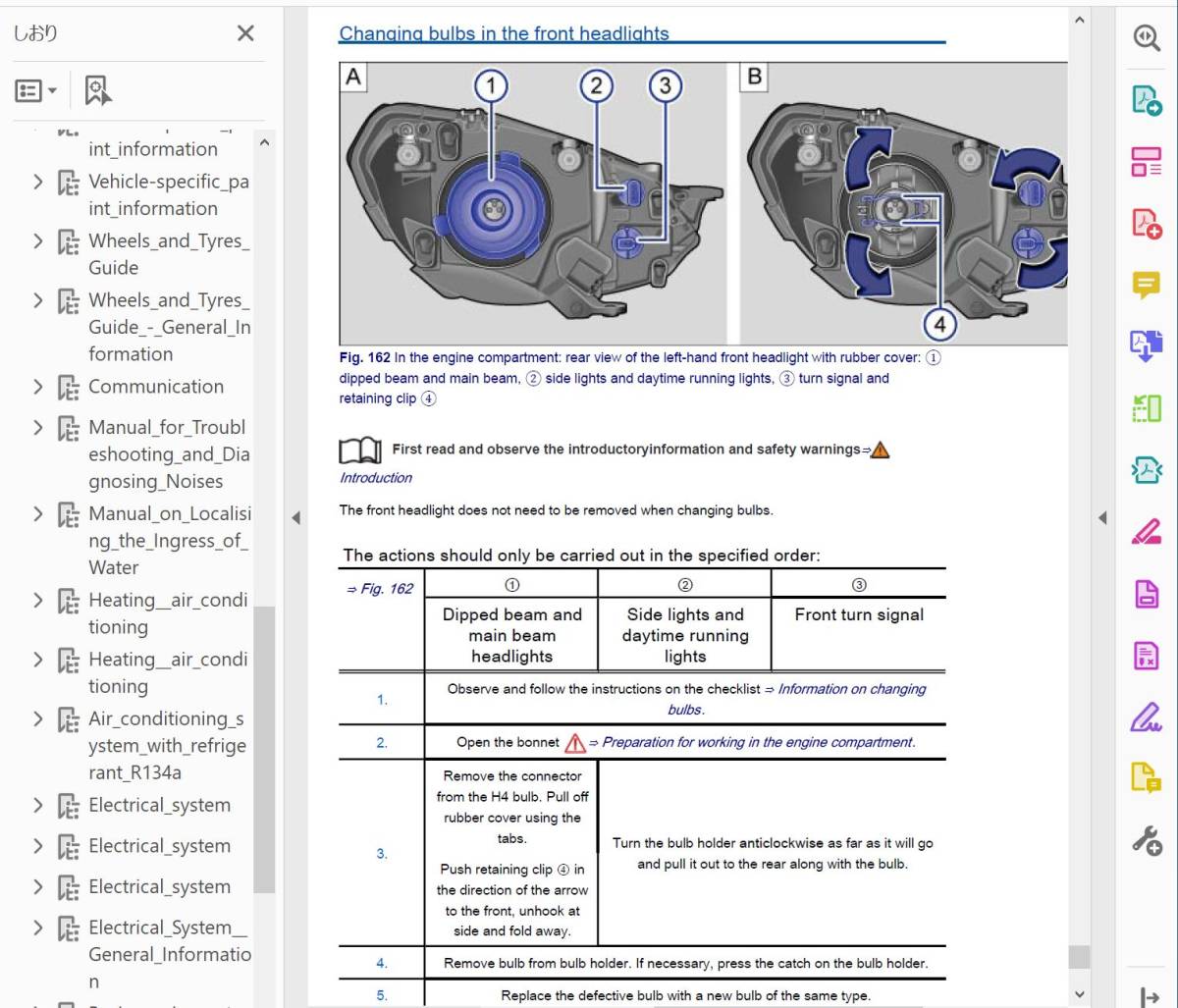This screenshot has width=1178, height=1008.
Task: Expand the Wheels_and_Tyres_Guide_-_General_Information bookmark
Action: pyautogui.click(x=38, y=300)
